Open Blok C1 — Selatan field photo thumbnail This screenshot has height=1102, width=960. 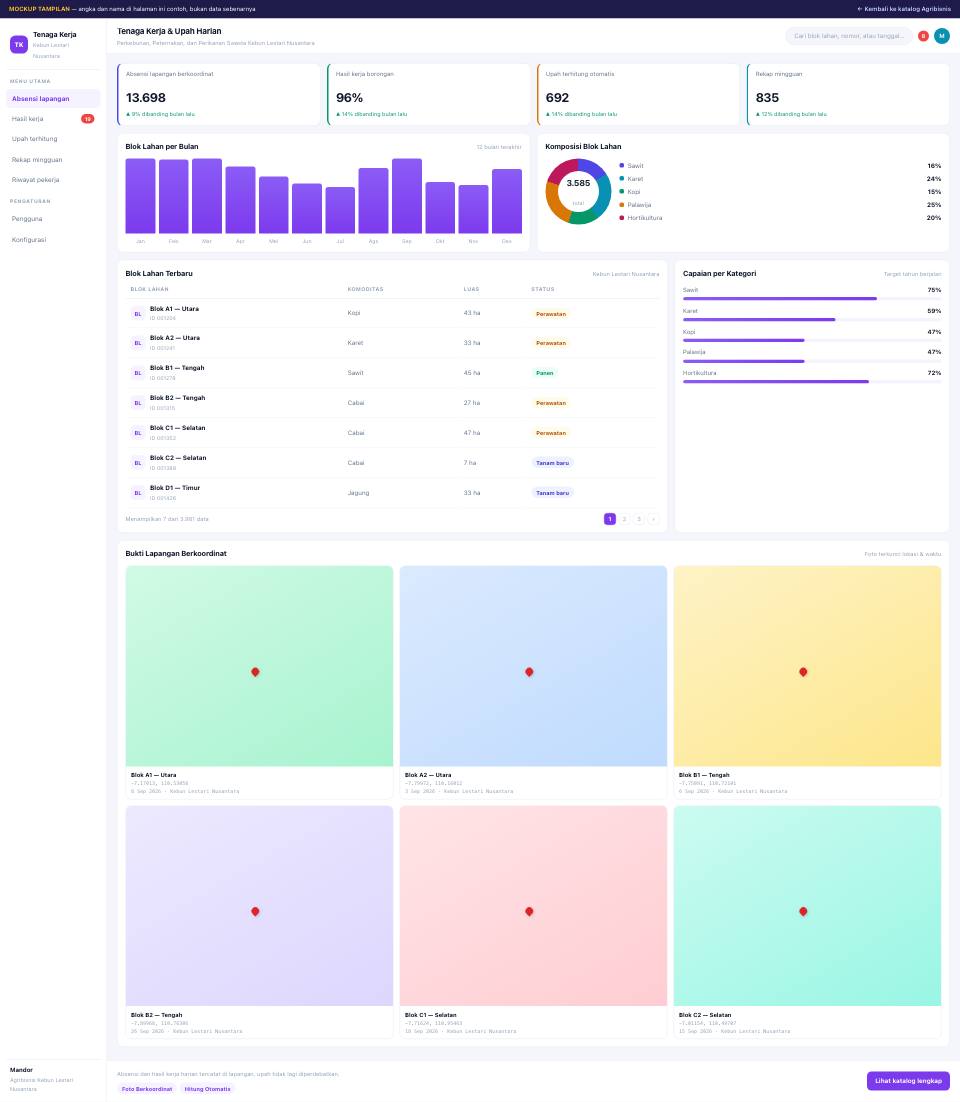click(x=533, y=906)
